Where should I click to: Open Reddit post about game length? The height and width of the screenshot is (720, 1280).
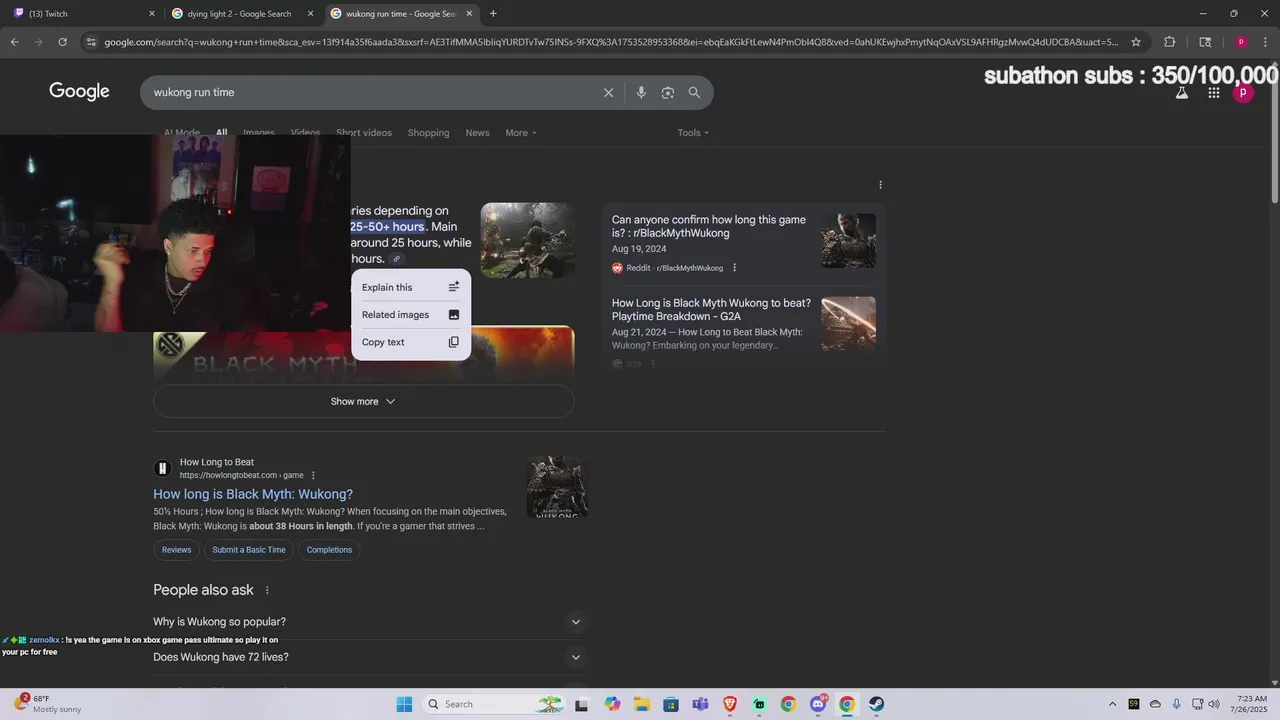coord(709,226)
